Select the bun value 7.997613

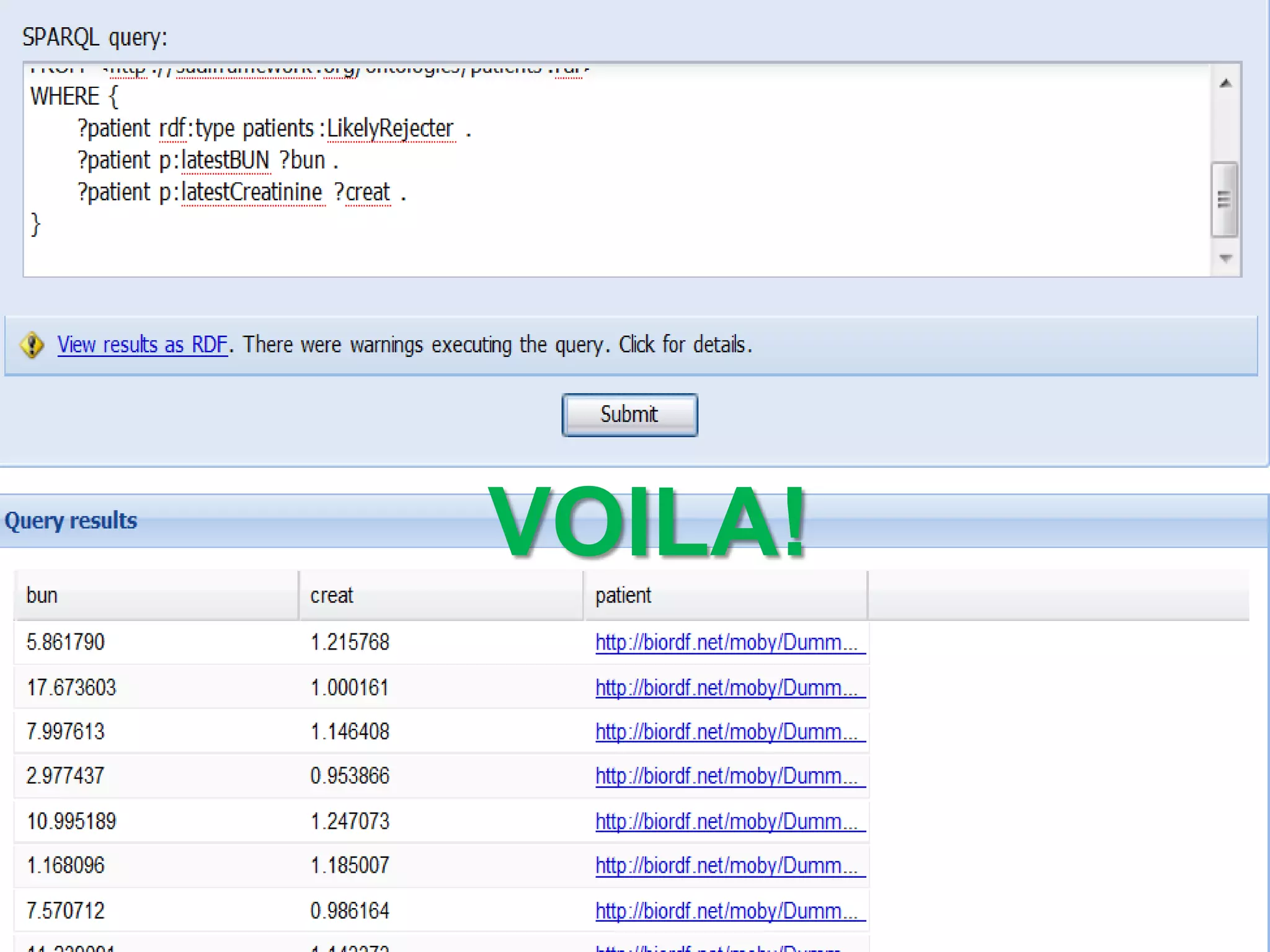point(66,731)
